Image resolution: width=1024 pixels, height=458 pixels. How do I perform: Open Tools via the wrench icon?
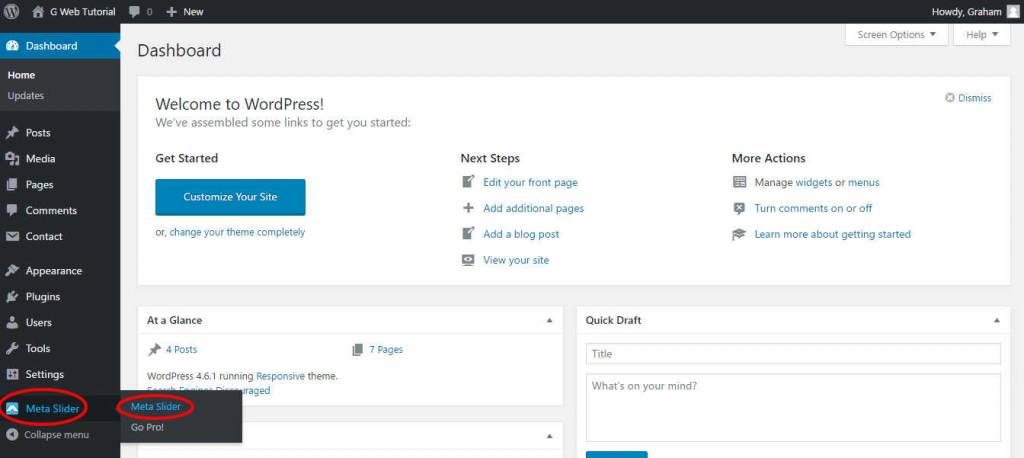(x=12, y=349)
